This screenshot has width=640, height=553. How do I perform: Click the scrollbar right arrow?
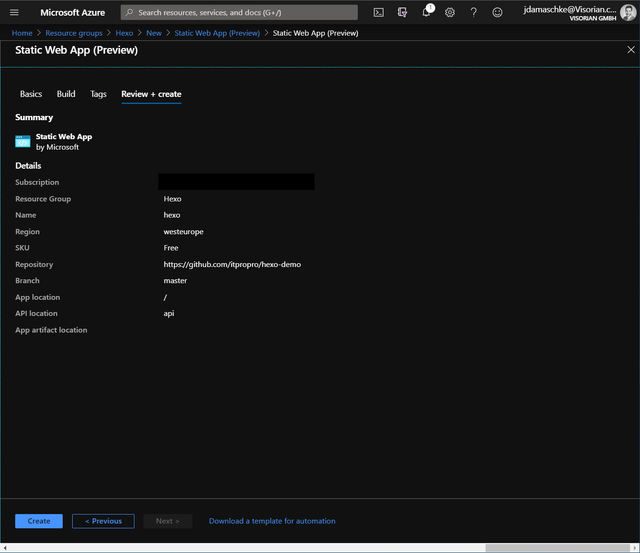point(635,548)
